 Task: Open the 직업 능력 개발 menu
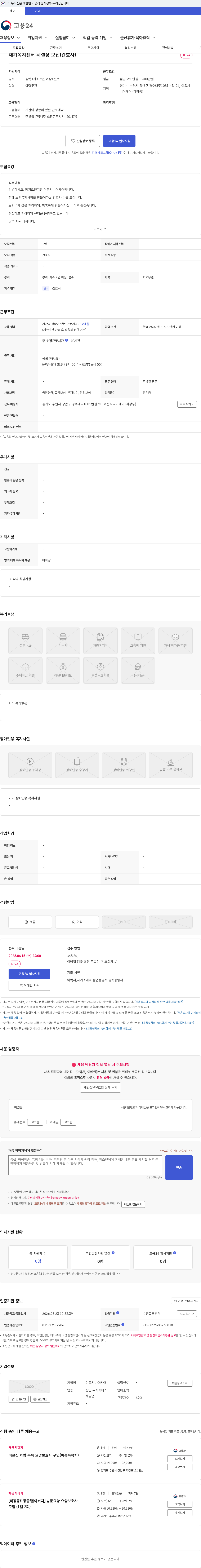click(x=97, y=38)
